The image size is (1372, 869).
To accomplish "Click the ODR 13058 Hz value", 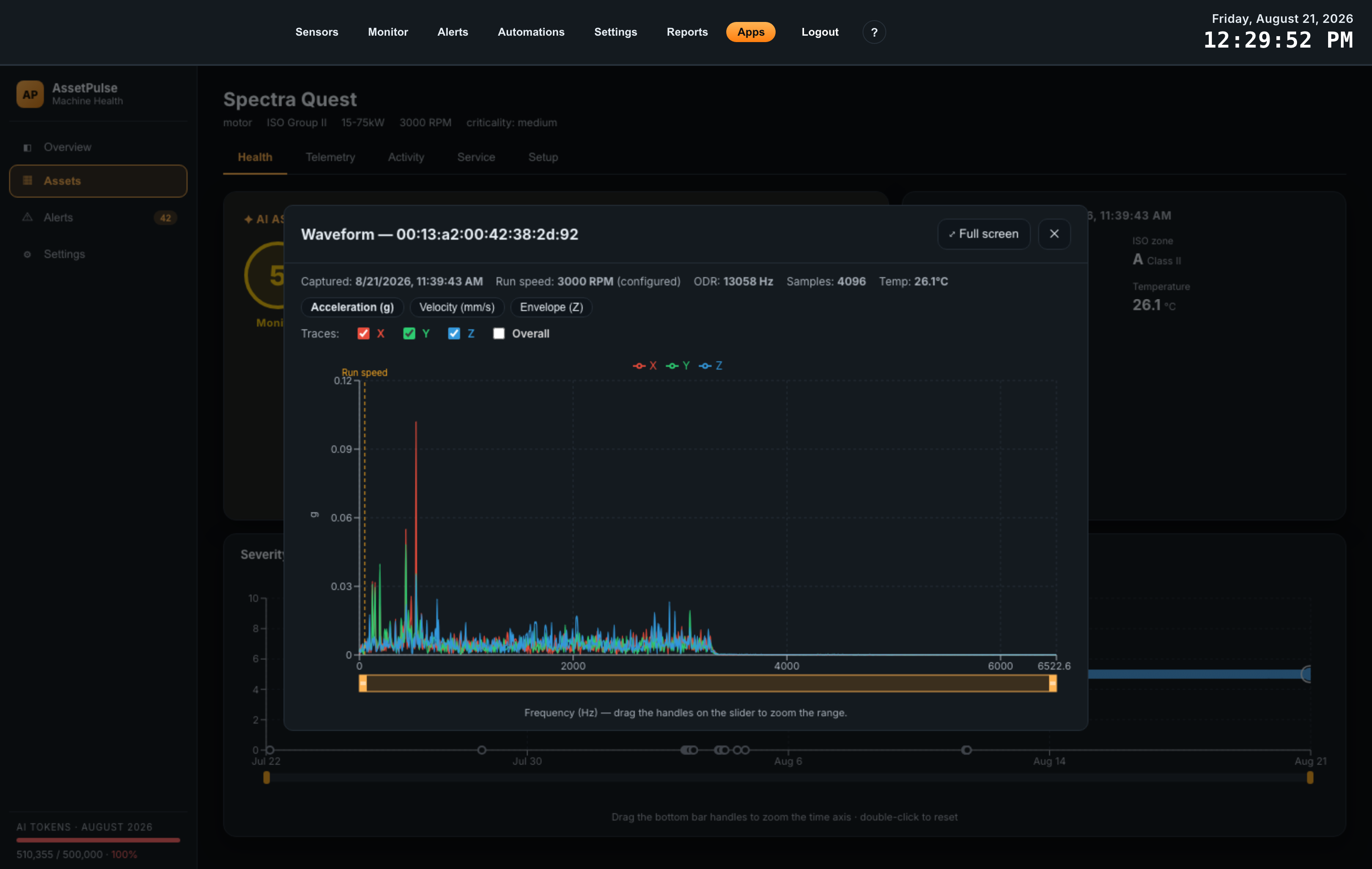I will [748, 281].
